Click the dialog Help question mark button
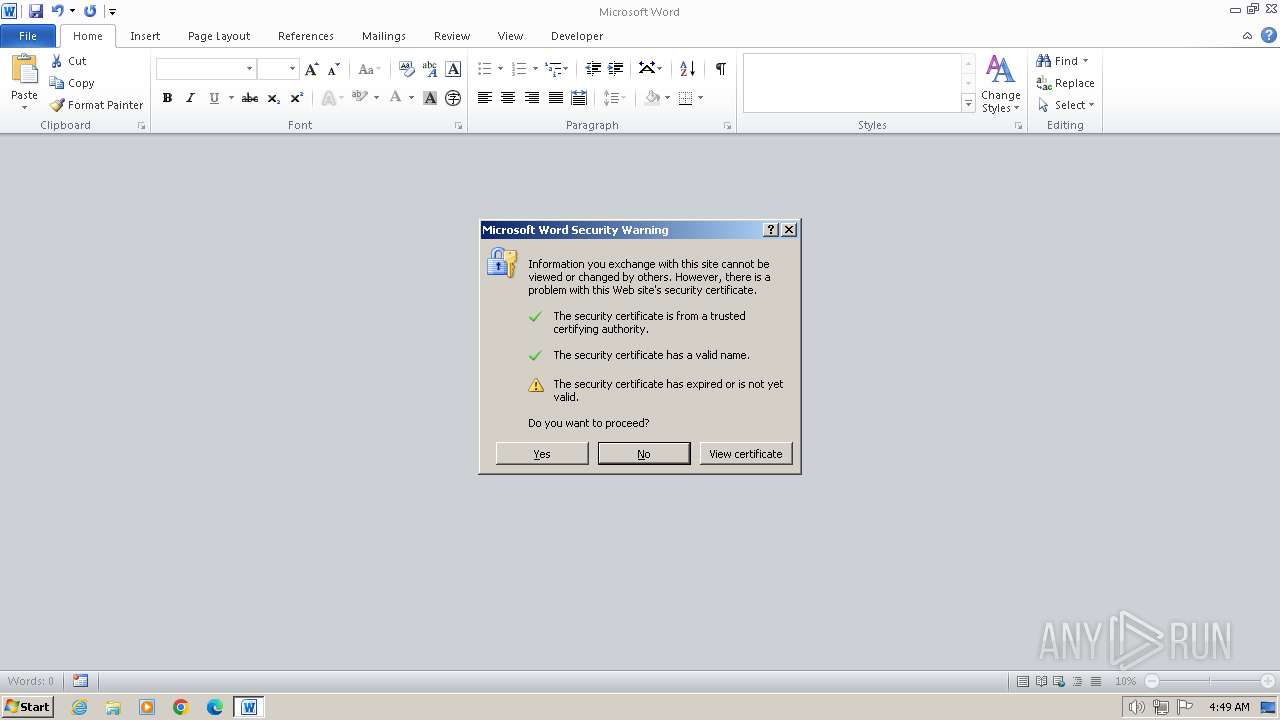The height and width of the screenshot is (720, 1280). [x=771, y=230]
